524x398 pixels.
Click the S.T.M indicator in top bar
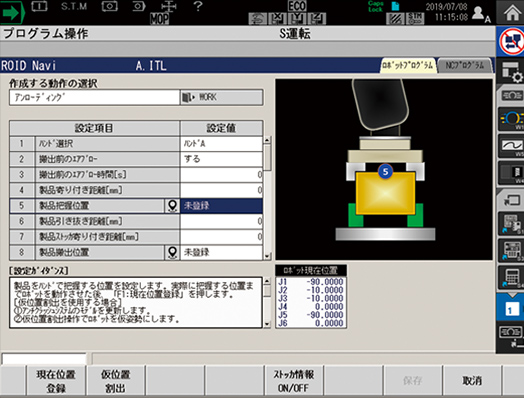click(74, 6)
